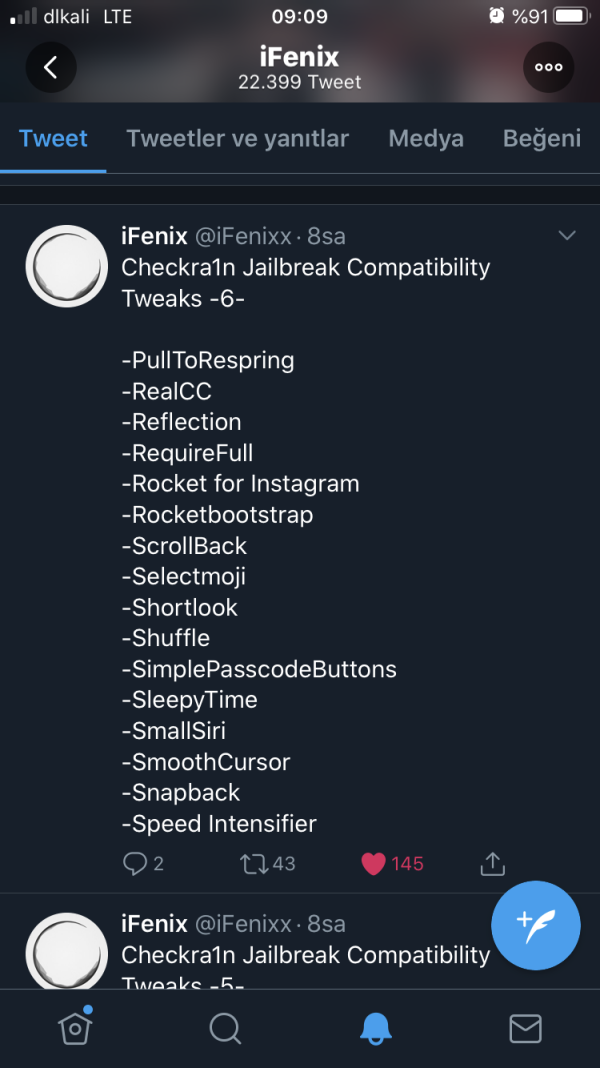The image size is (600, 1068).
Task: Open the @iFenixx handle link
Action: point(245,236)
